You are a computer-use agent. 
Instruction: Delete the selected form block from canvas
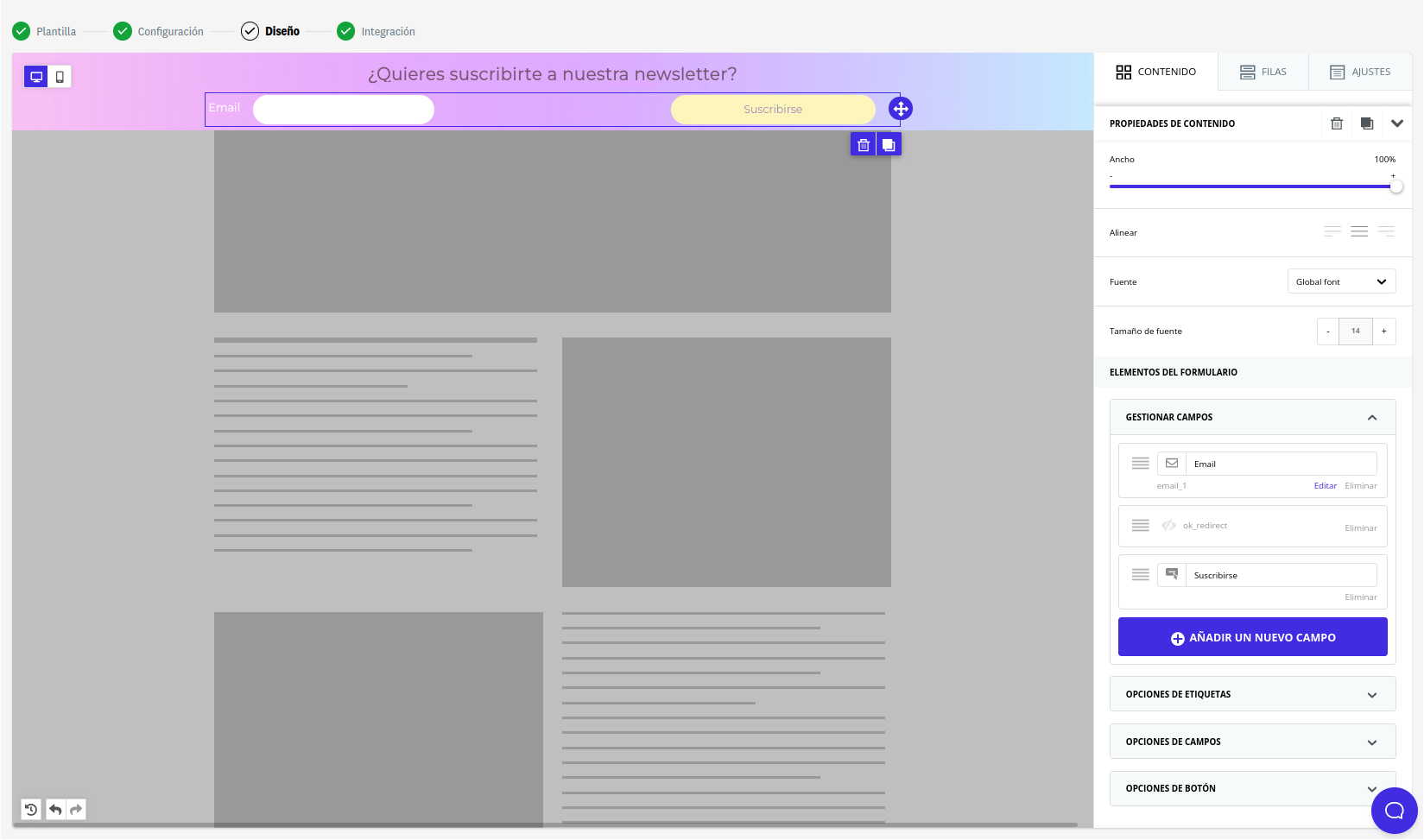click(x=864, y=145)
